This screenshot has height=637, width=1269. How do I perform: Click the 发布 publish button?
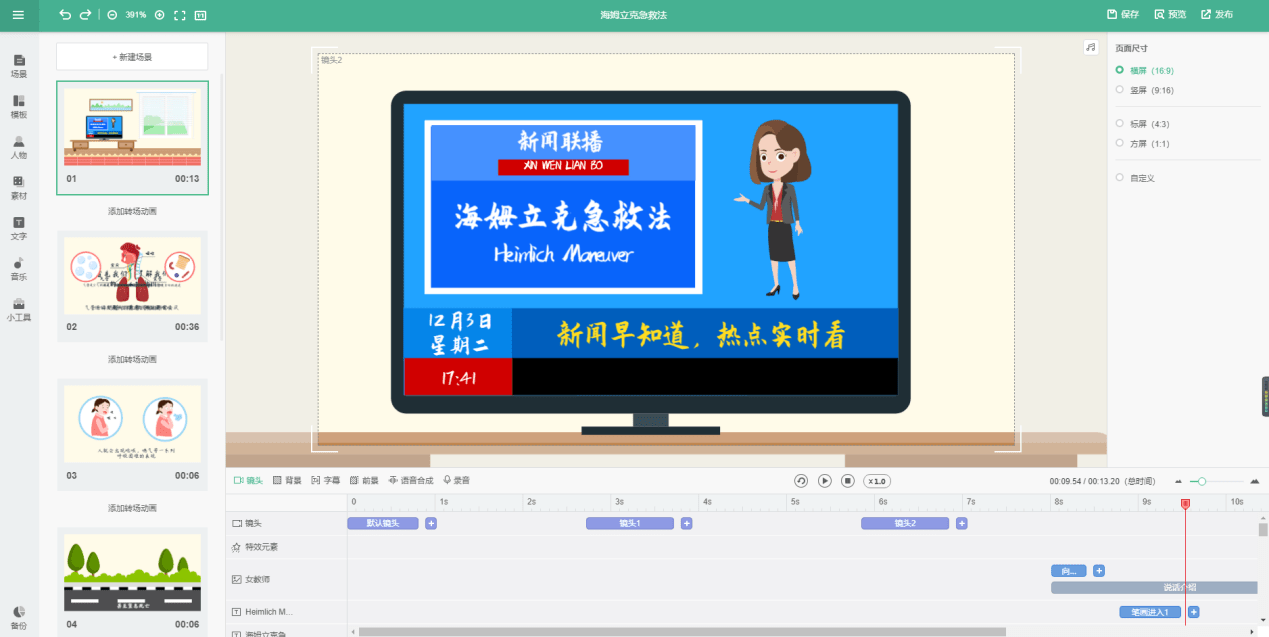tap(1217, 15)
